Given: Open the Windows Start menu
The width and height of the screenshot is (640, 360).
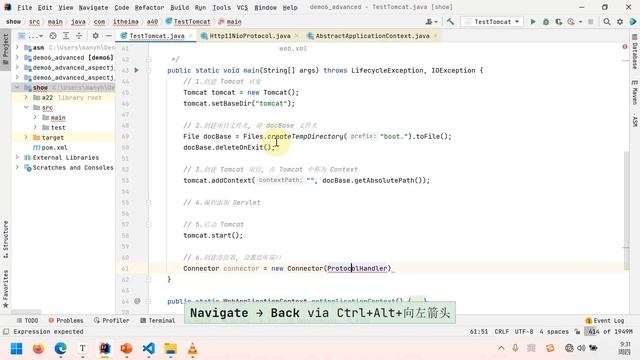Looking at the screenshot, I should click(16, 349).
